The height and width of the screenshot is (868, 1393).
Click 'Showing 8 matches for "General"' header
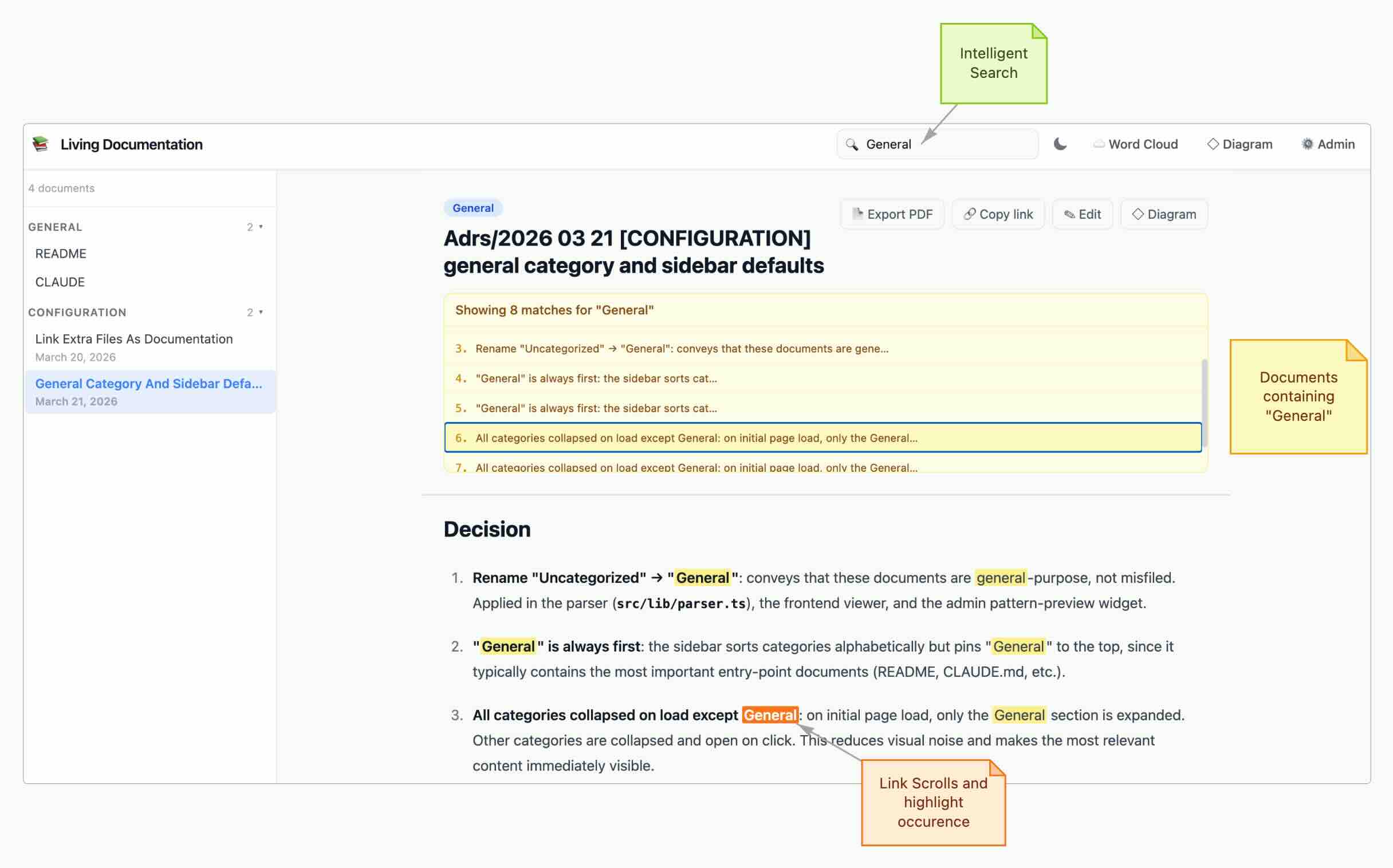[554, 310]
